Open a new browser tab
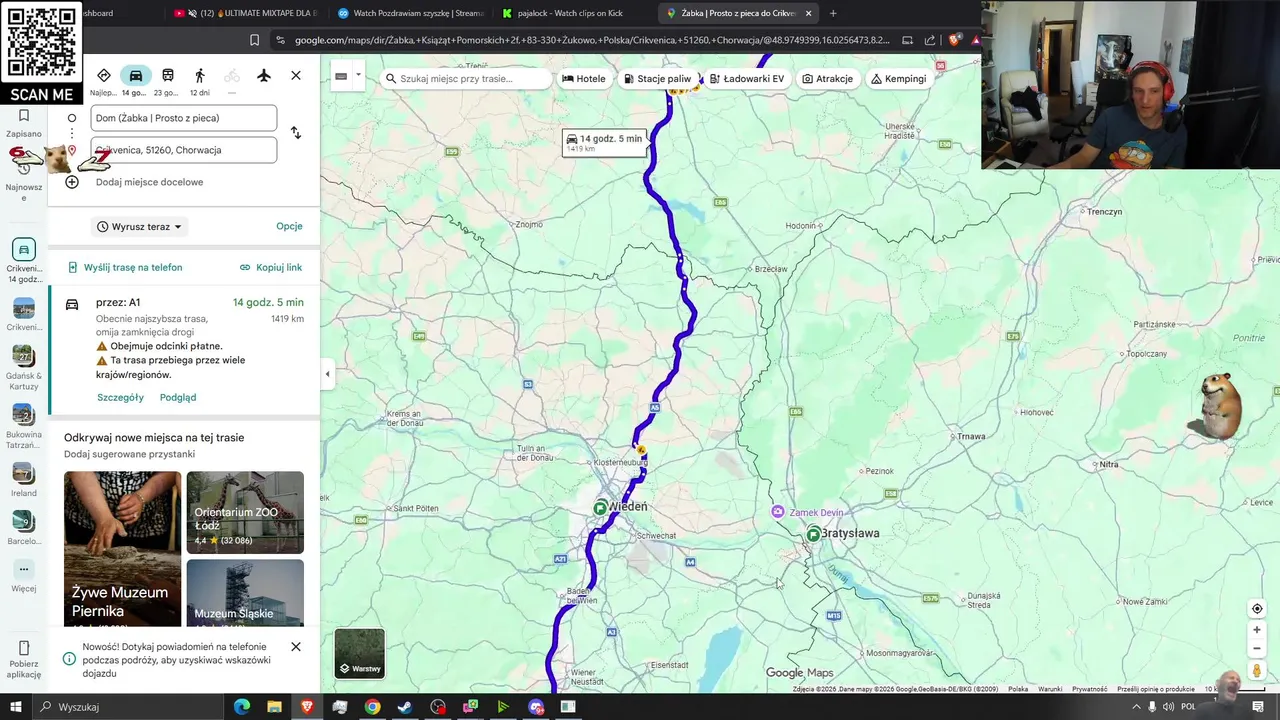The image size is (1280, 720). [x=833, y=13]
